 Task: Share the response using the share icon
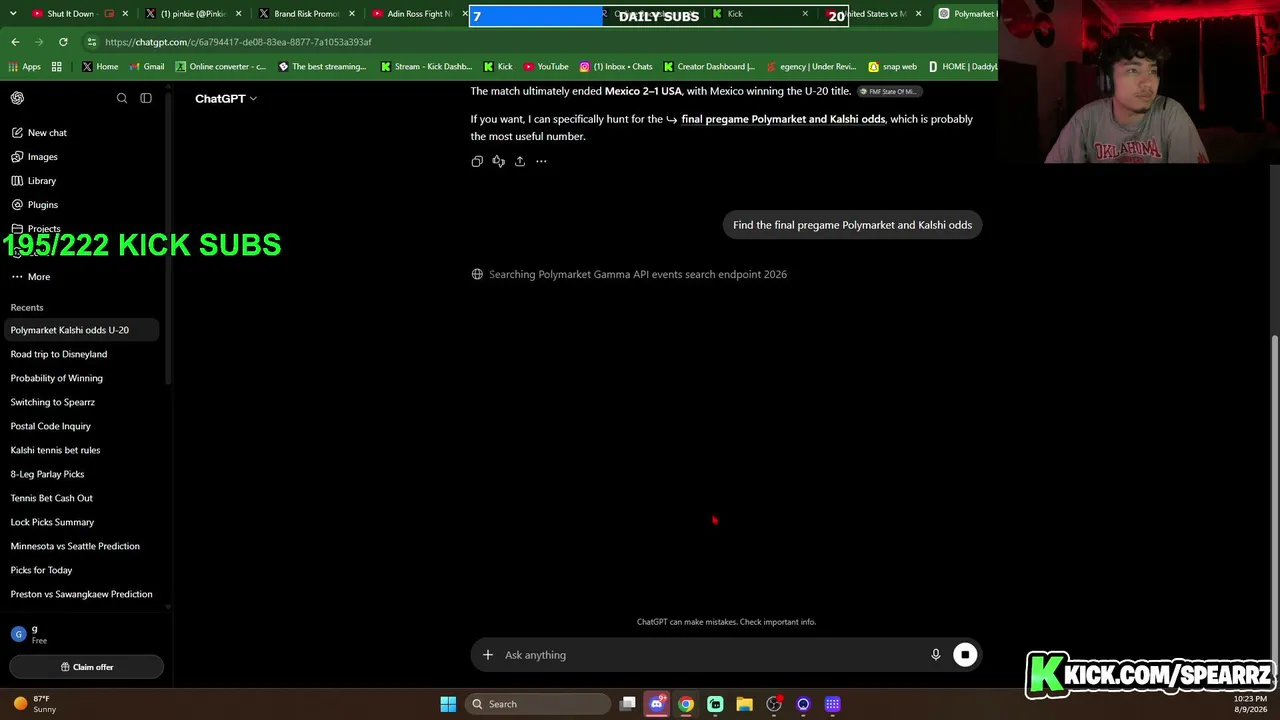click(520, 161)
